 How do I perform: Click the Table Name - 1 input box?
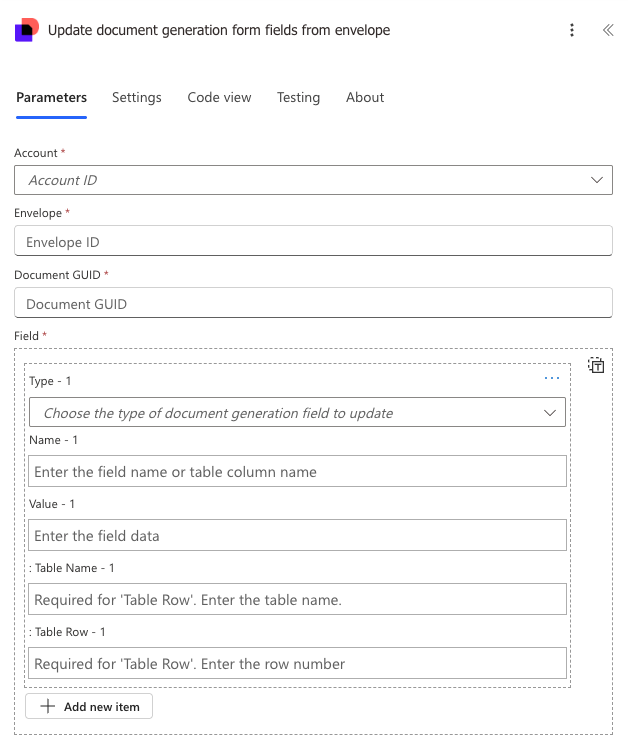297,600
